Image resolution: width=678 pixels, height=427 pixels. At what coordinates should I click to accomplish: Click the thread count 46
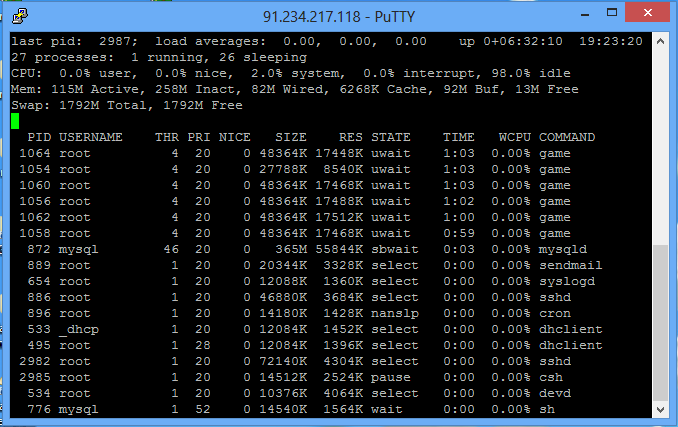(x=171, y=249)
